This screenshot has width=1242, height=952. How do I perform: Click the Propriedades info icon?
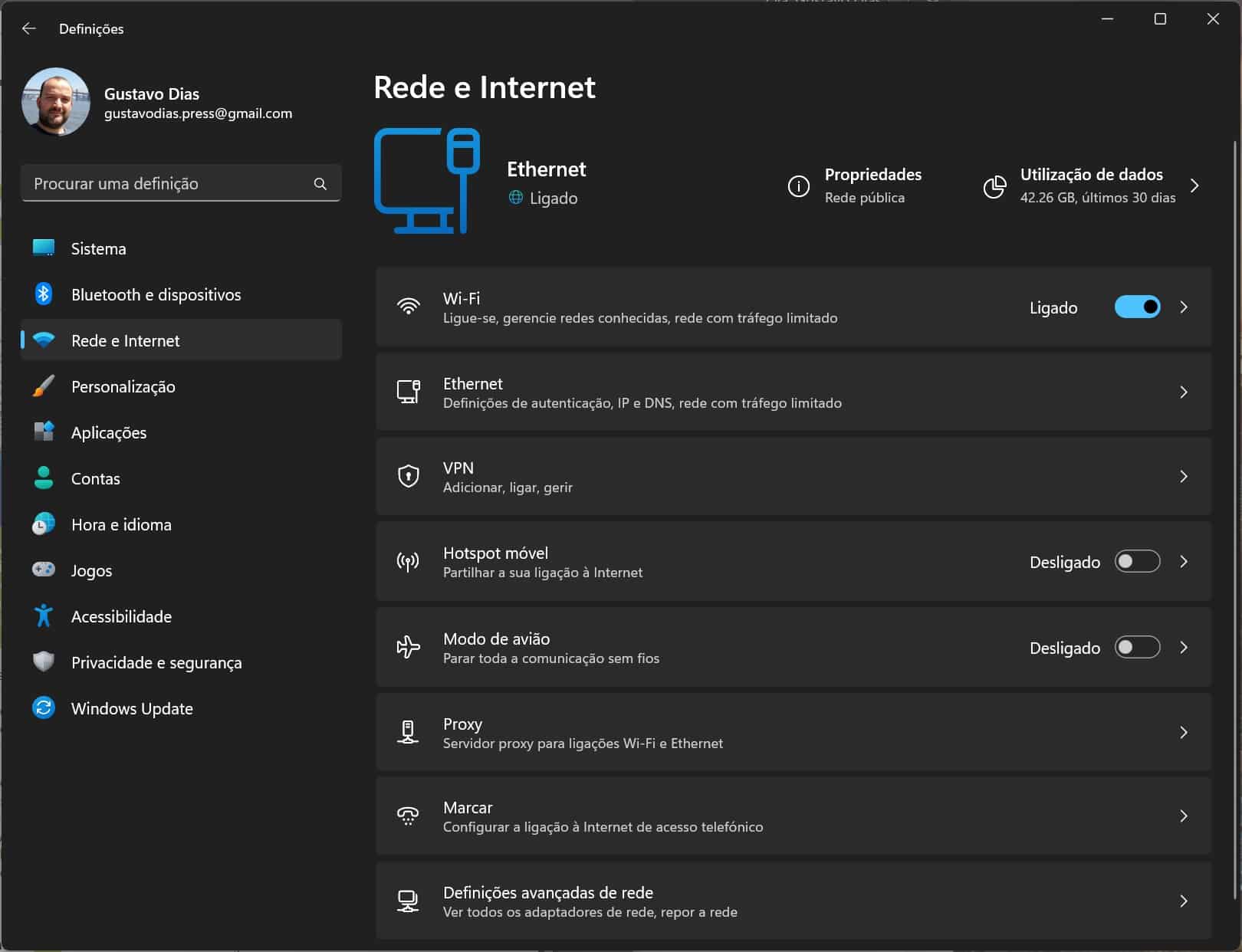tap(798, 186)
